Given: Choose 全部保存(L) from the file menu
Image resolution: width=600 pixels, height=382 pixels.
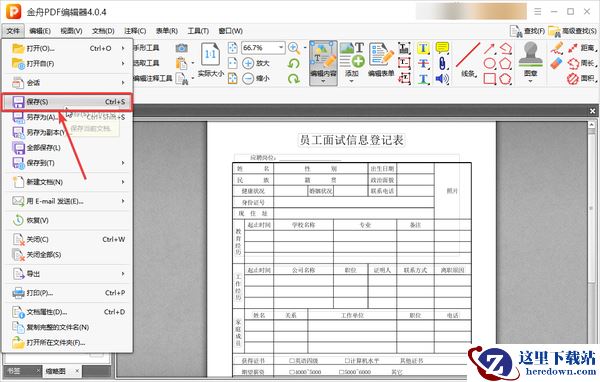Looking at the screenshot, I should (x=68, y=148).
